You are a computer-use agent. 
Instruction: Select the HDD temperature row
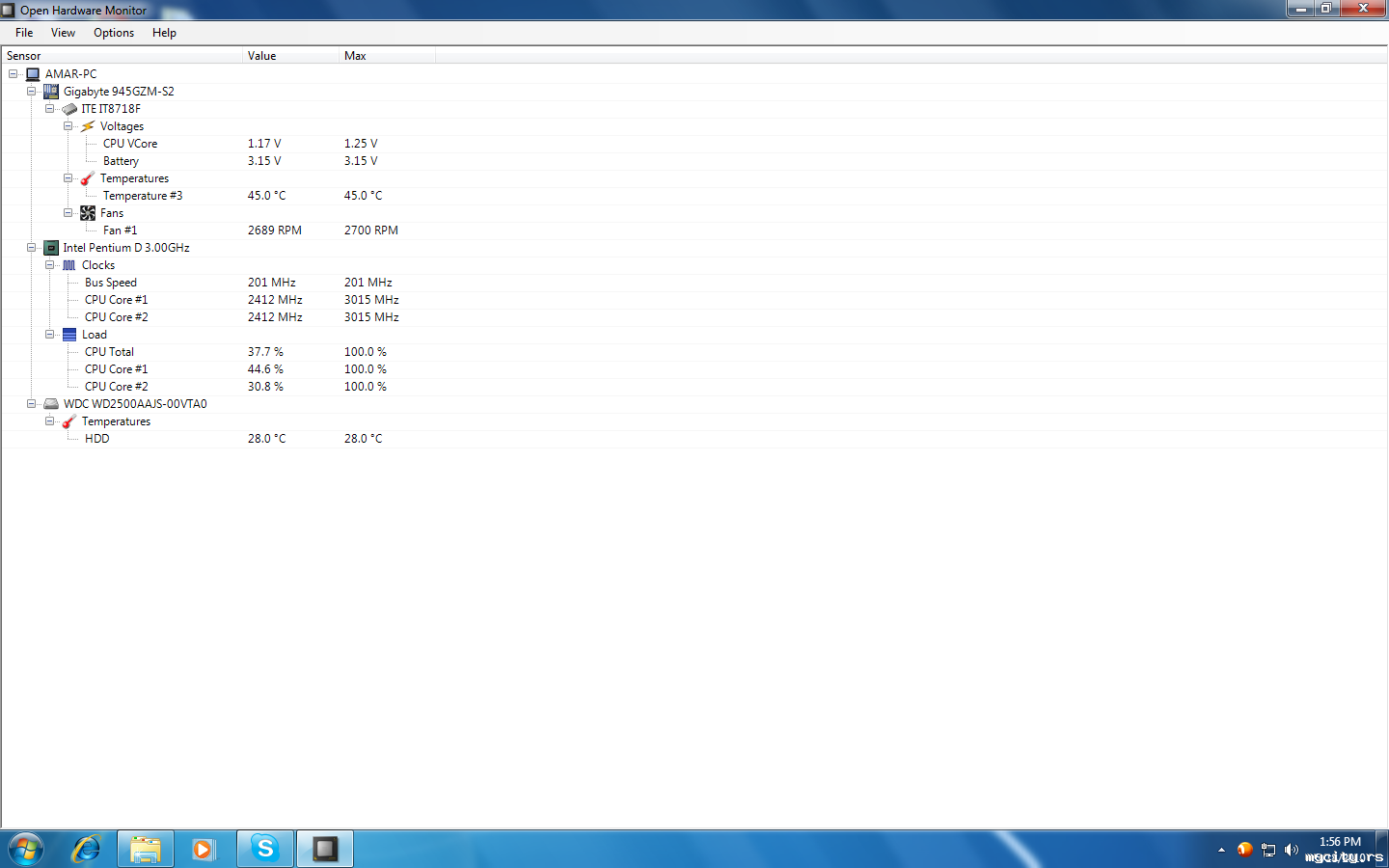[694, 439]
